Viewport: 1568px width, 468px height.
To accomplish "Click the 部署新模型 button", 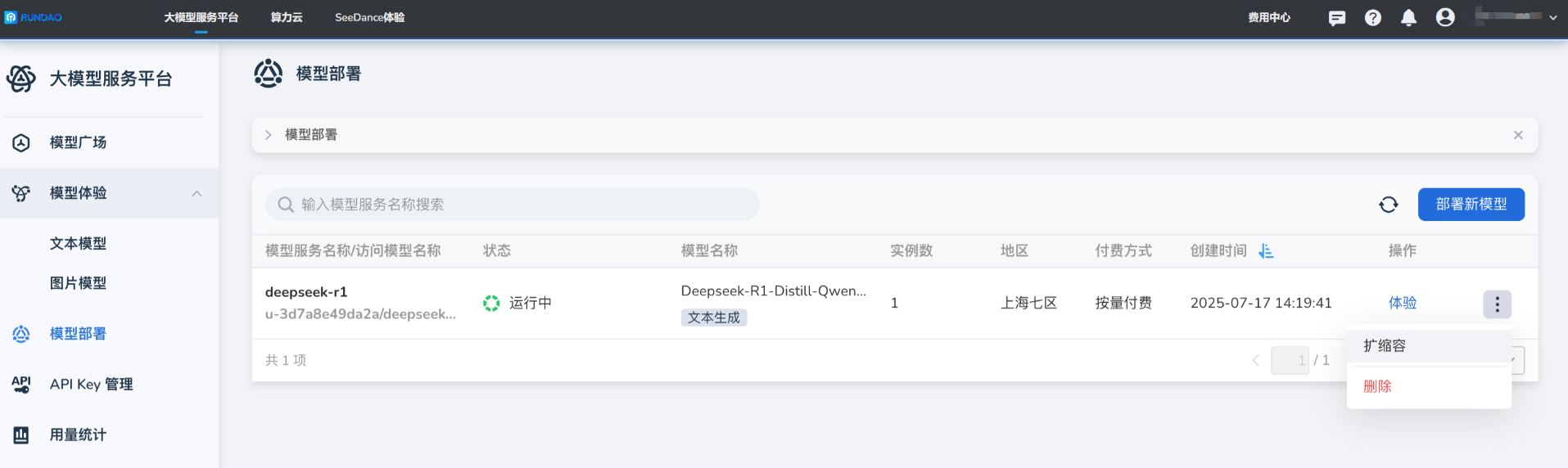I will 1471,205.
